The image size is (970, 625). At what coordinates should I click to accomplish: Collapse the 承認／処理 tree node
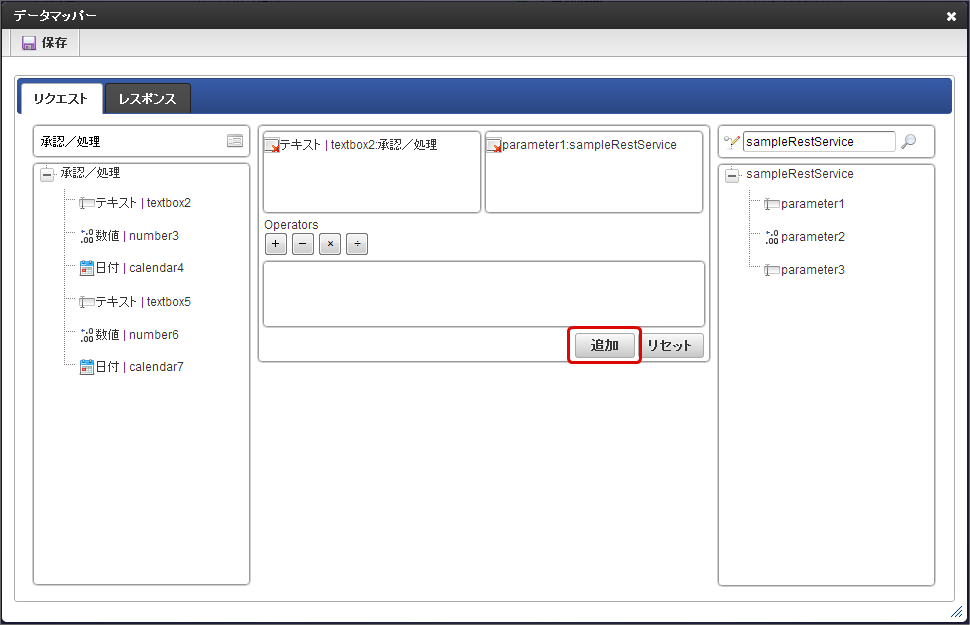pos(47,174)
